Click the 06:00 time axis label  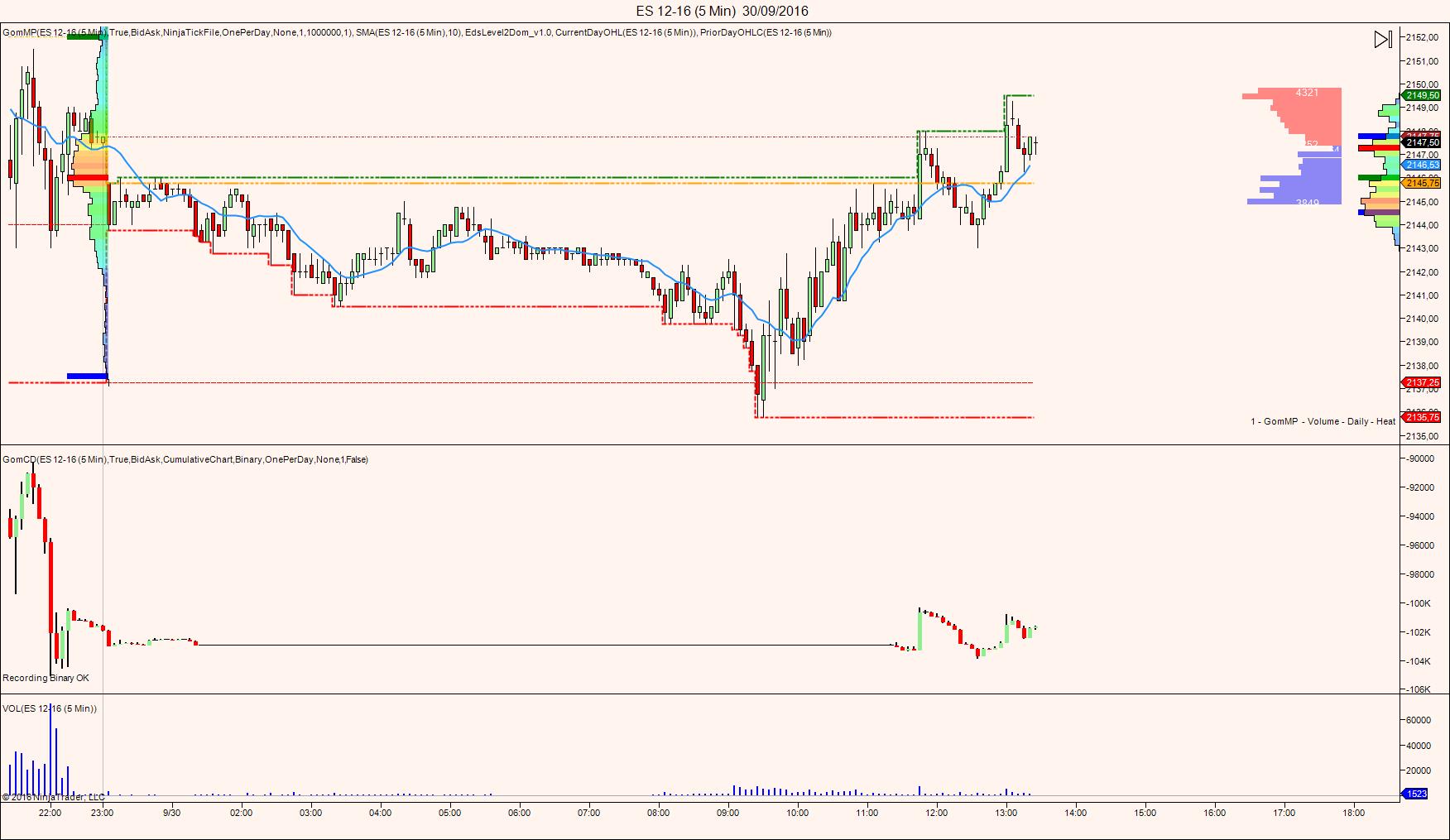click(x=520, y=813)
